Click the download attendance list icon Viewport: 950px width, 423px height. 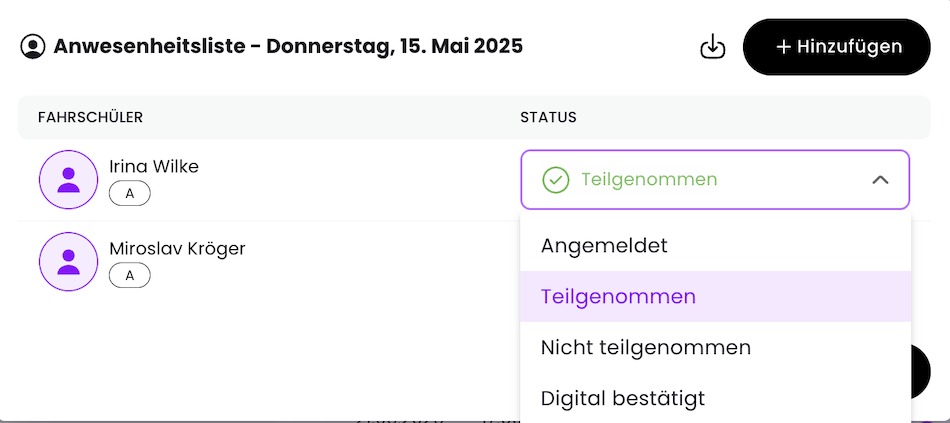pos(712,47)
